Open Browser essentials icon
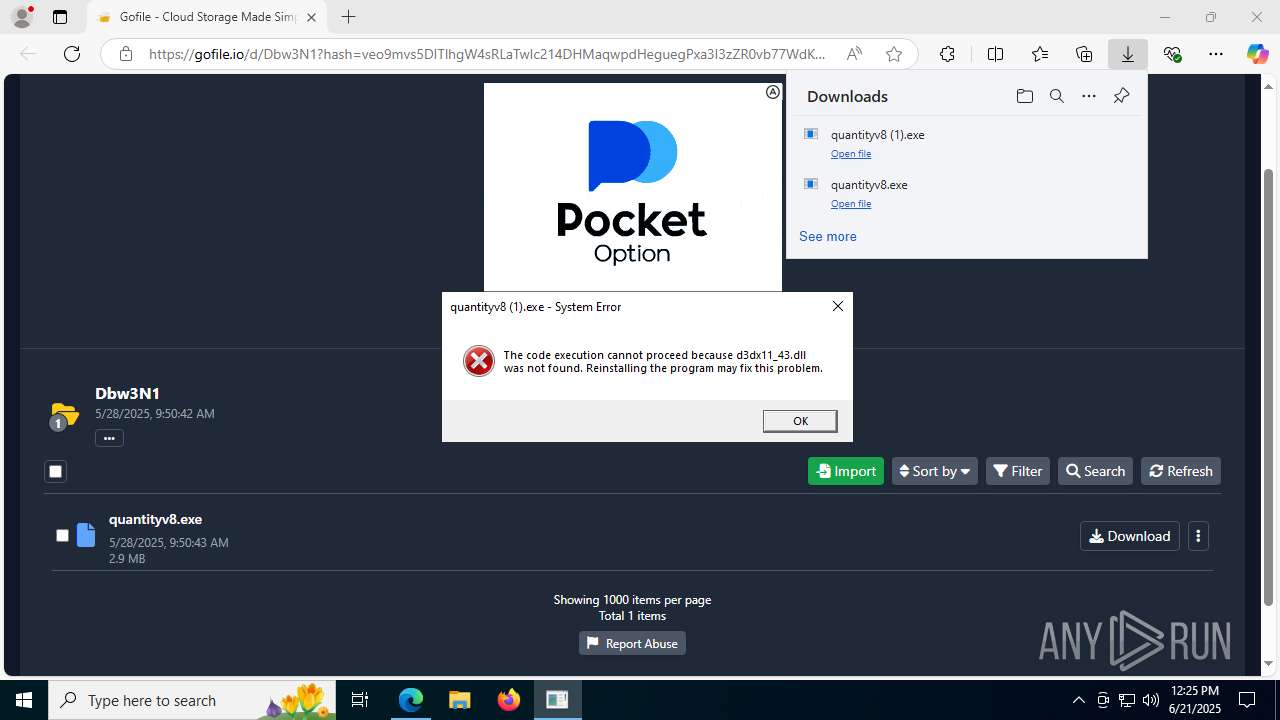1280x720 pixels. 1172,54
